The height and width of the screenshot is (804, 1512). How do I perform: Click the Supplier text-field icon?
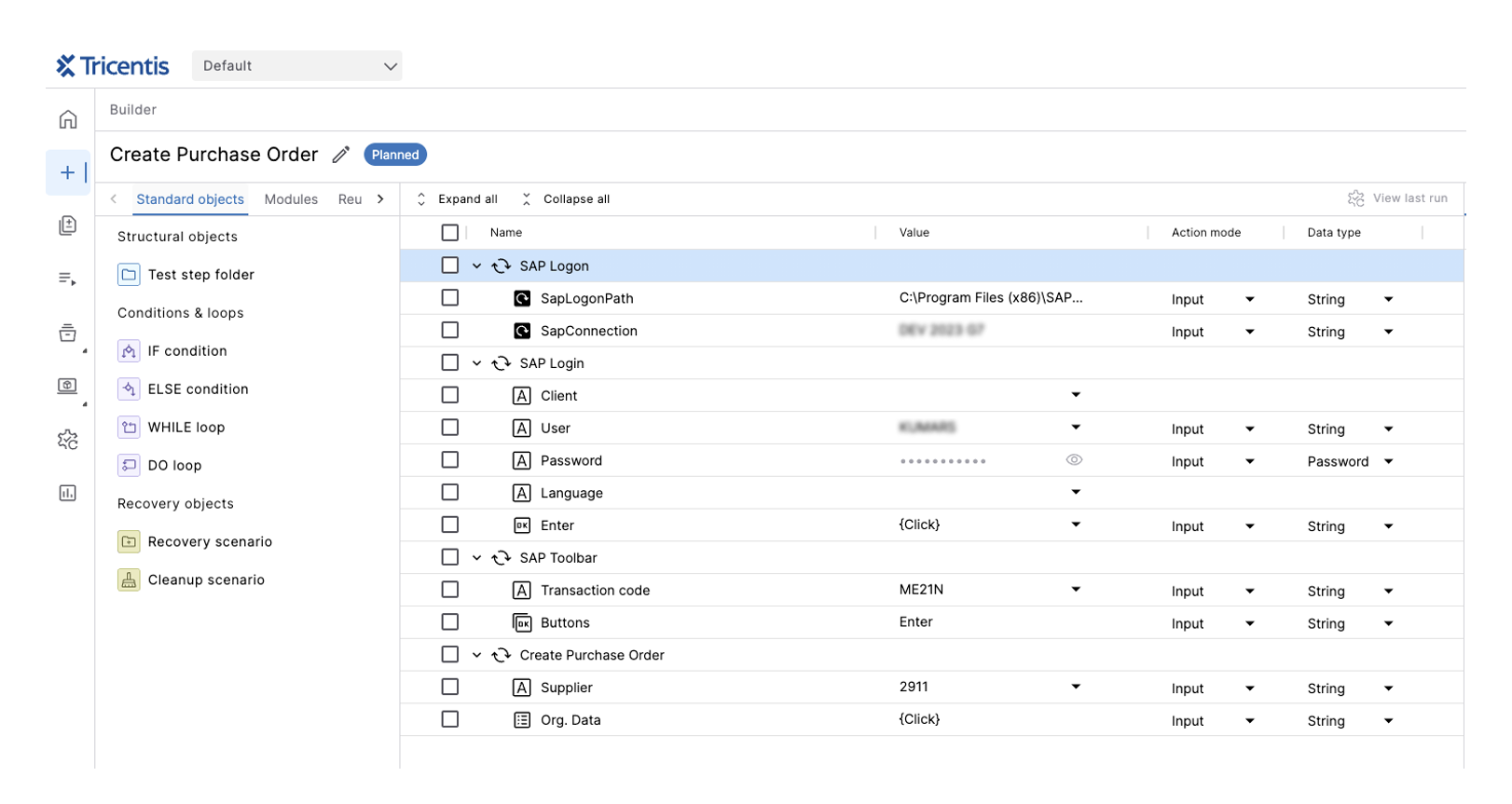(522, 688)
